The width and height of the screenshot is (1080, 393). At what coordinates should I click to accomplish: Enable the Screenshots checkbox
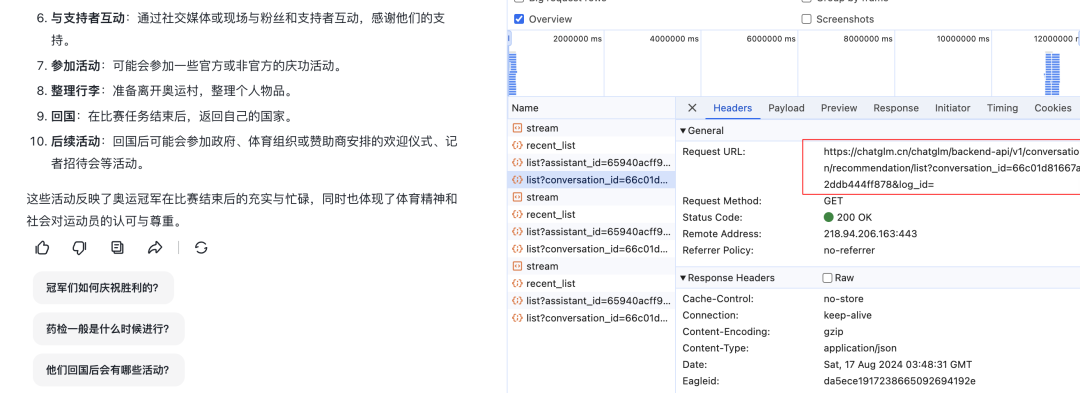[x=807, y=19]
